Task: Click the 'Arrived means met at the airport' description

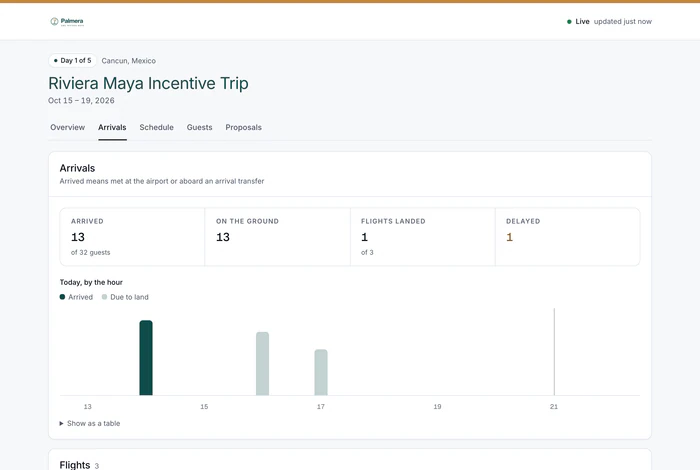Action: click(162, 181)
